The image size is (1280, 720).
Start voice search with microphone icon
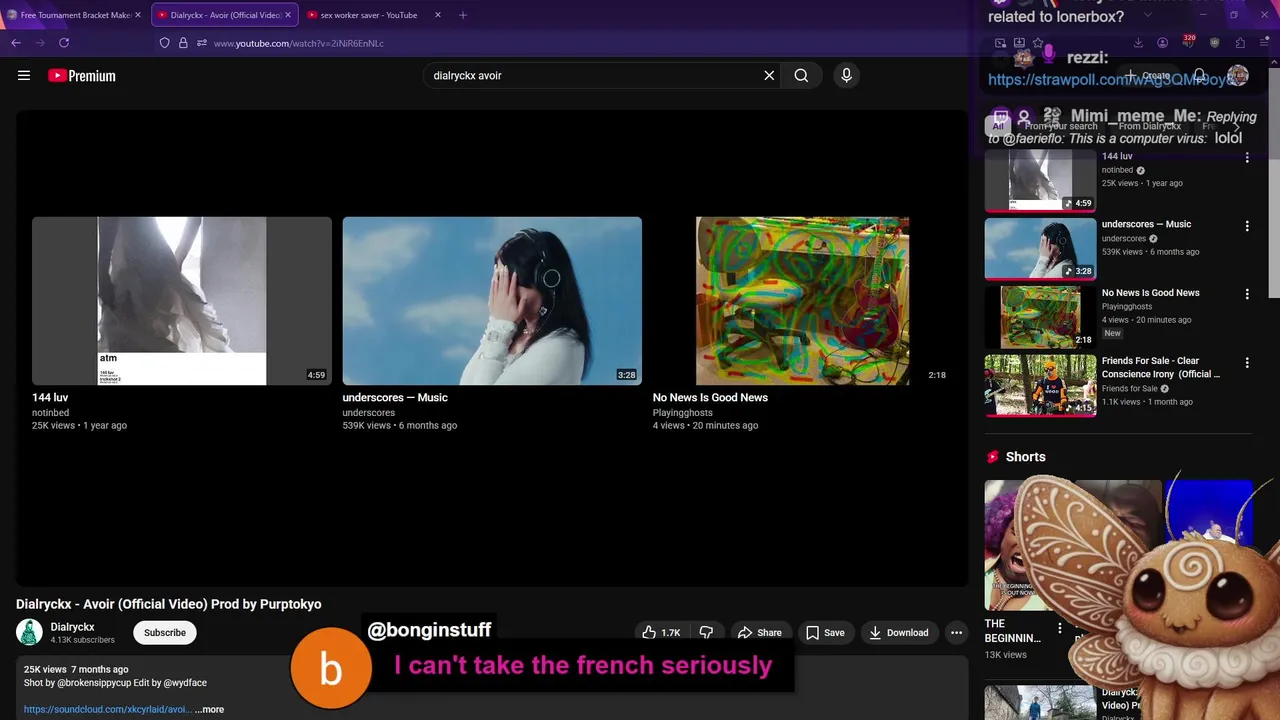(x=846, y=75)
